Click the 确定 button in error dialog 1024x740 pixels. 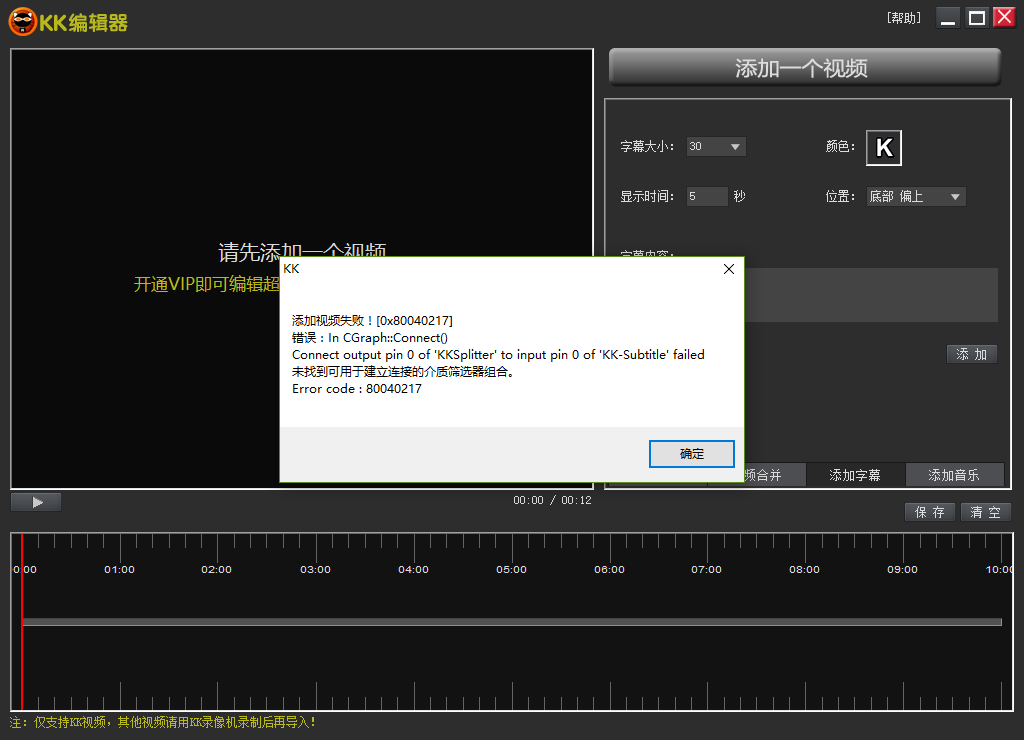pyautogui.click(x=692, y=454)
